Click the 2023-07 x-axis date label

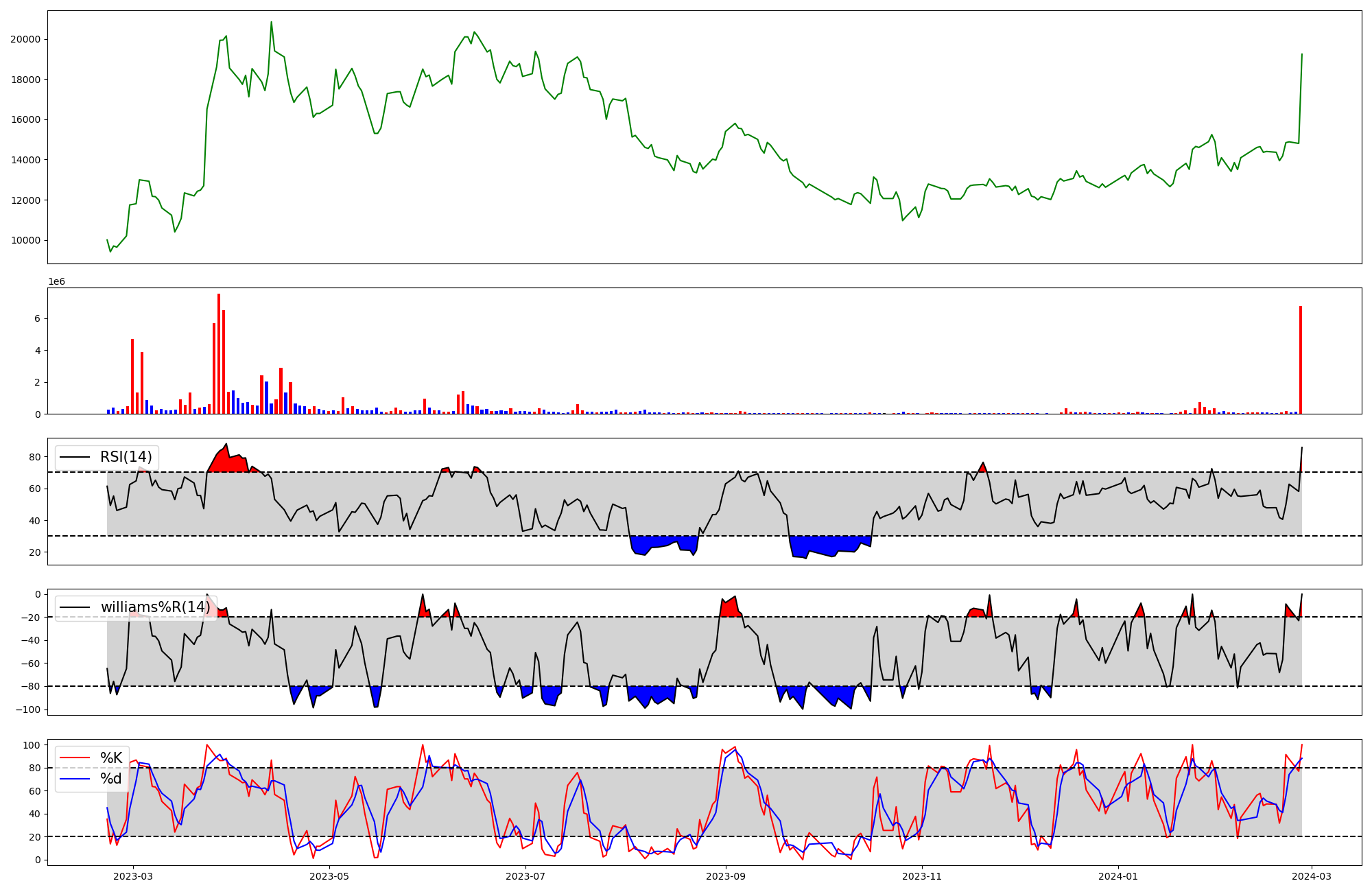coord(526,876)
